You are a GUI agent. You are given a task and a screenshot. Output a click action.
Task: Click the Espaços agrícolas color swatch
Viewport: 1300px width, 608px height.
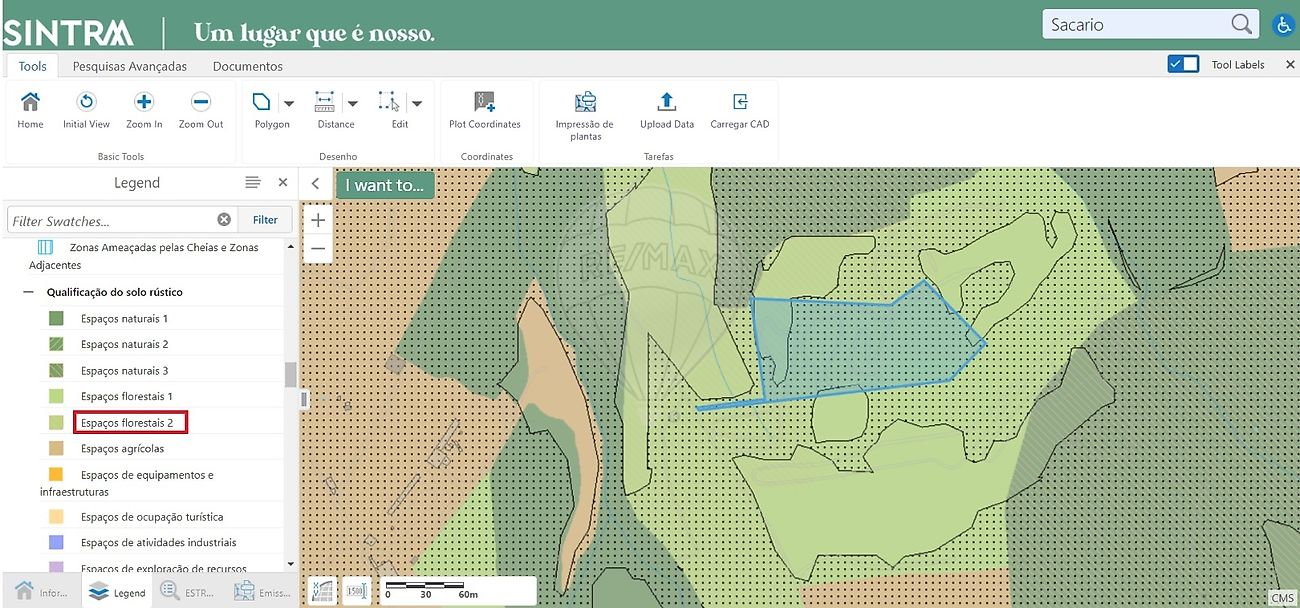click(57, 449)
